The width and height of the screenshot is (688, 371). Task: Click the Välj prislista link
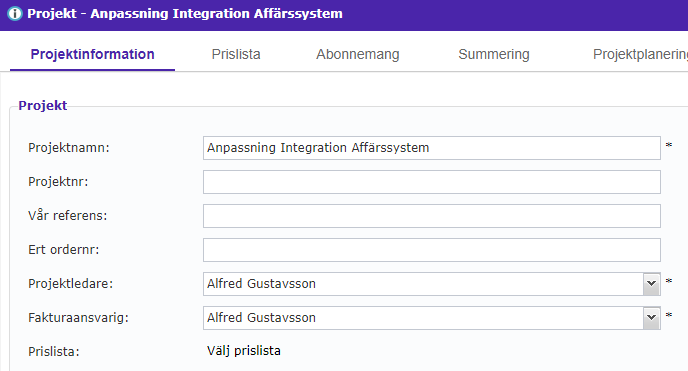point(244,351)
